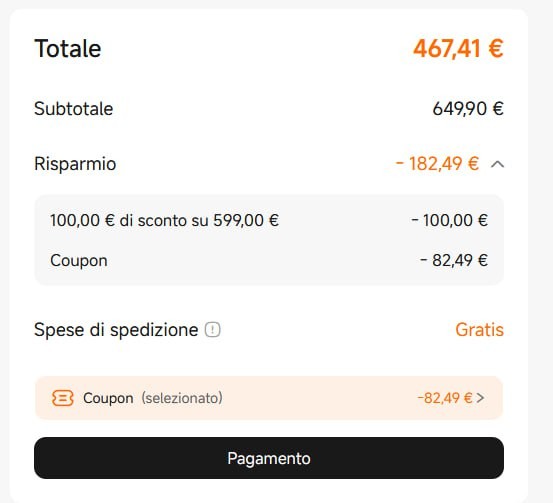Click the -82,49 € amount in coupon banner

pyautogui.click(x=445, y=398)
